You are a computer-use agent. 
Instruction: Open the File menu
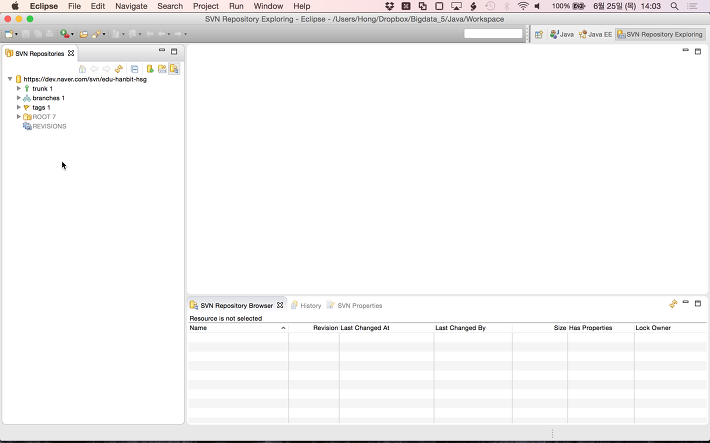[x=74, y=6]
